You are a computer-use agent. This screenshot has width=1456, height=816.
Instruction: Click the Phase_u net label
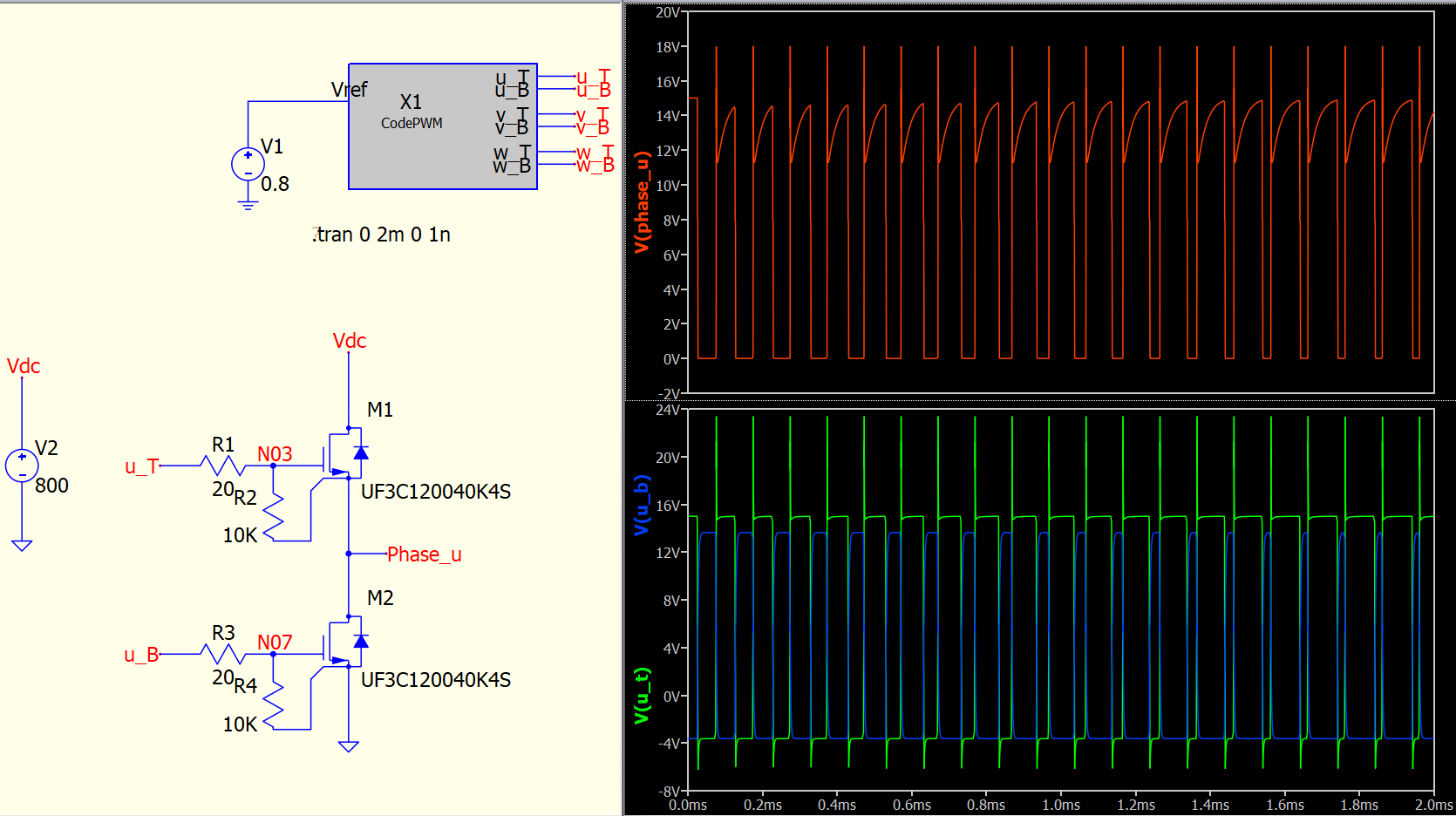[x=424, y=554]
